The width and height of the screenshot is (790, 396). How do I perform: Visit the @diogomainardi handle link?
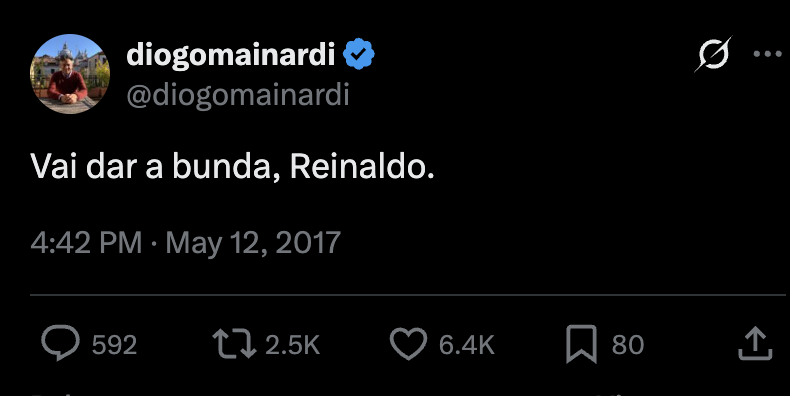[237, 95]
